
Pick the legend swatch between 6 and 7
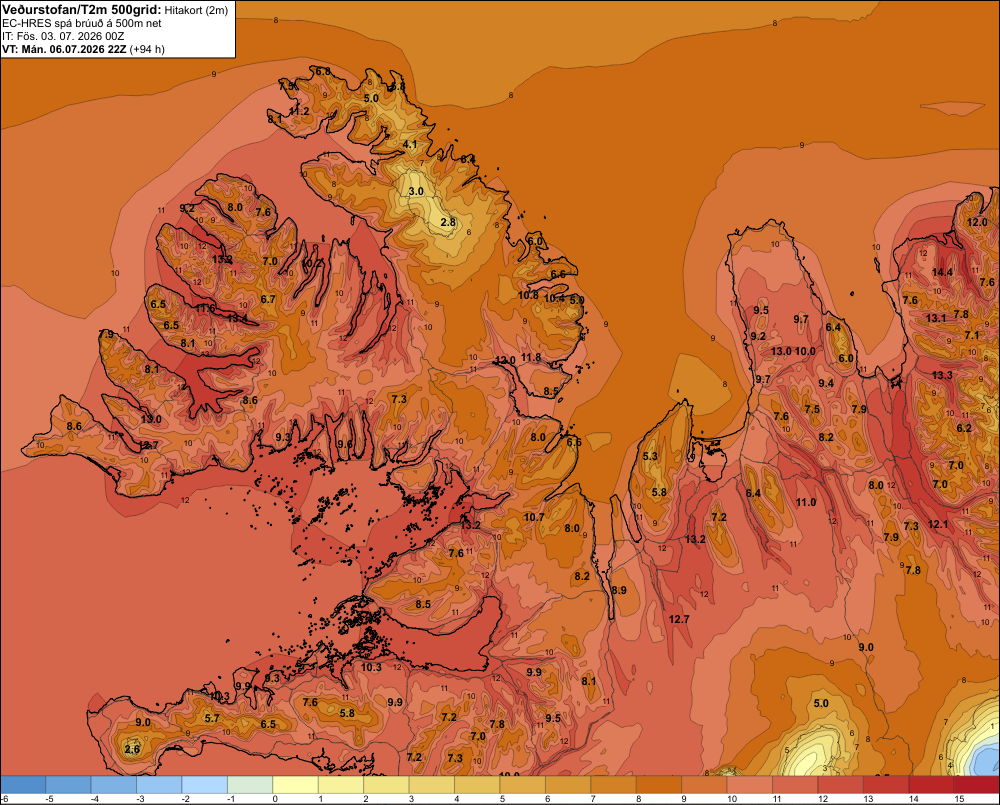tap(568, 785)
